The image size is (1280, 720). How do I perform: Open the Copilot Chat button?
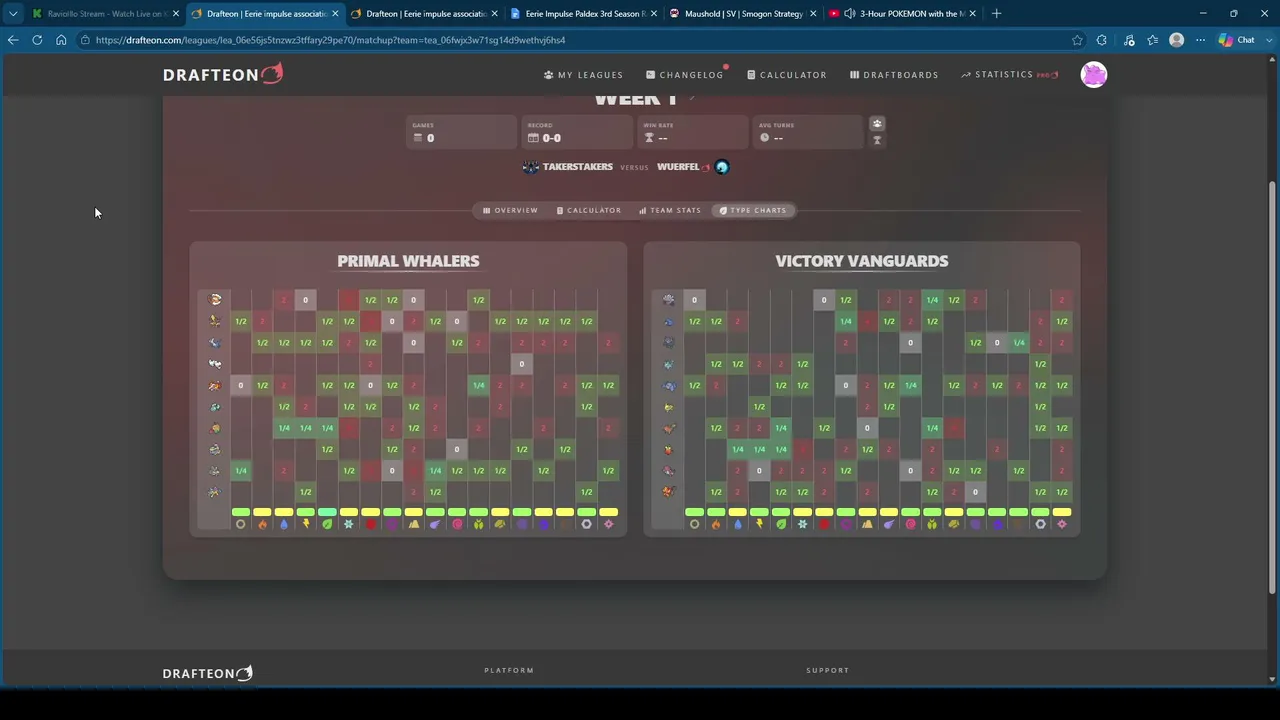tap(1237, 40)
